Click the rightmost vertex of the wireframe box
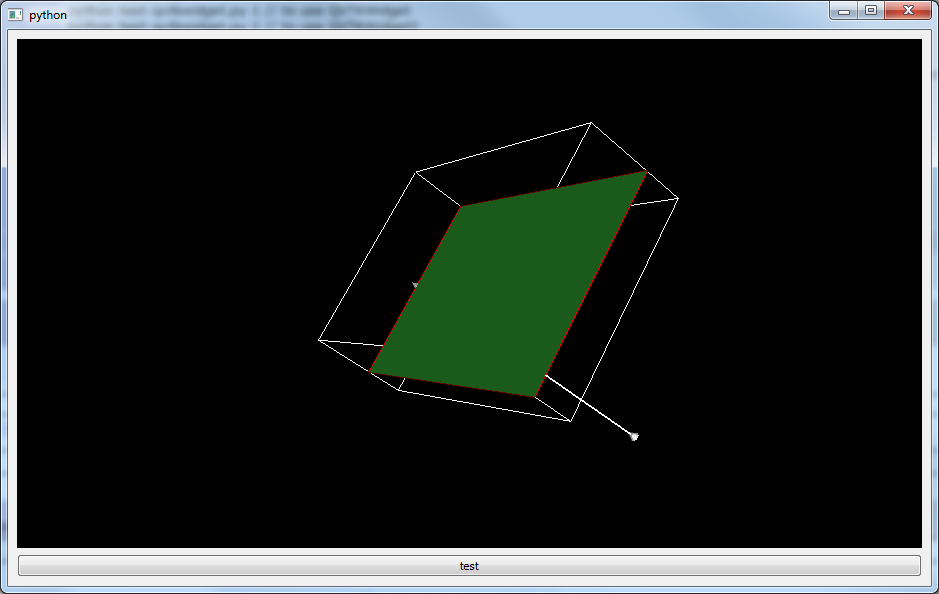Viewport: 939px width, 594px height. (x=678, y=199)
